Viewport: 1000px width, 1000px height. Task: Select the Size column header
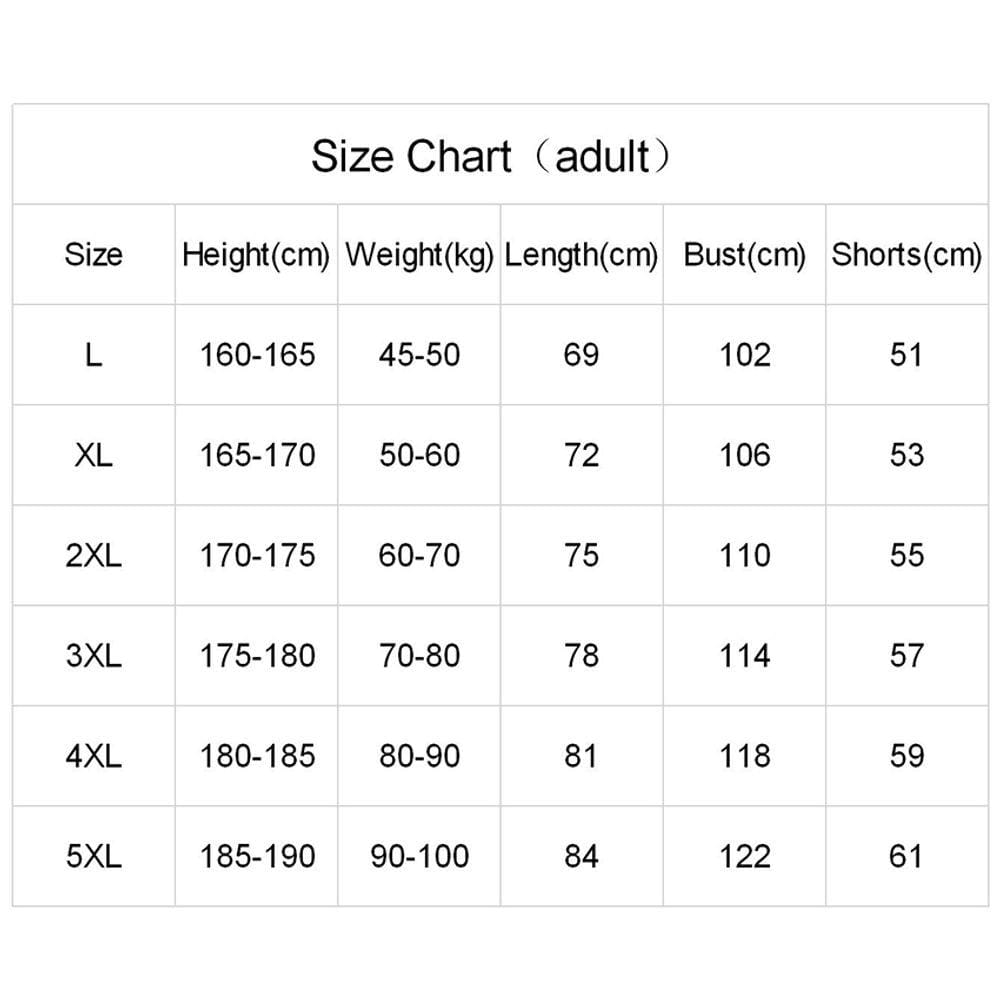(x=93, y=254)
